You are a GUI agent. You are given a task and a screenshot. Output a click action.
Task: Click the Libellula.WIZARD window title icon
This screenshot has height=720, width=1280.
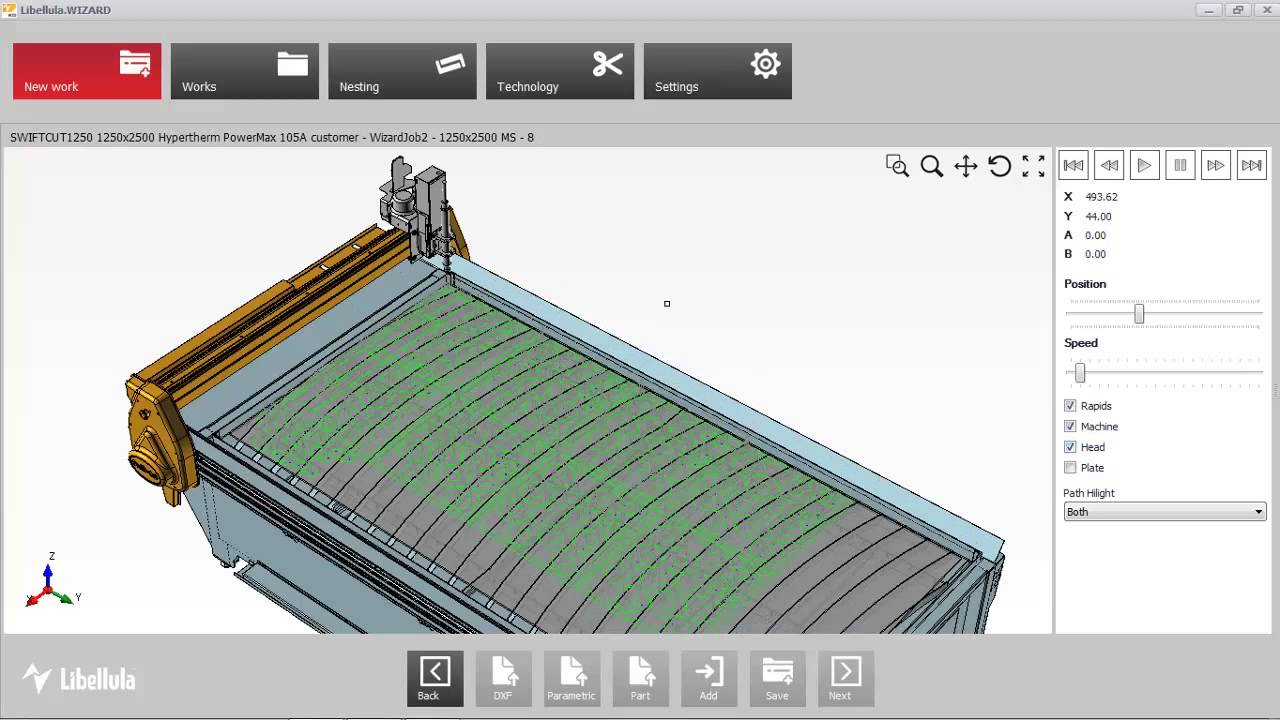pyautogui.click(x=9, y=10)
